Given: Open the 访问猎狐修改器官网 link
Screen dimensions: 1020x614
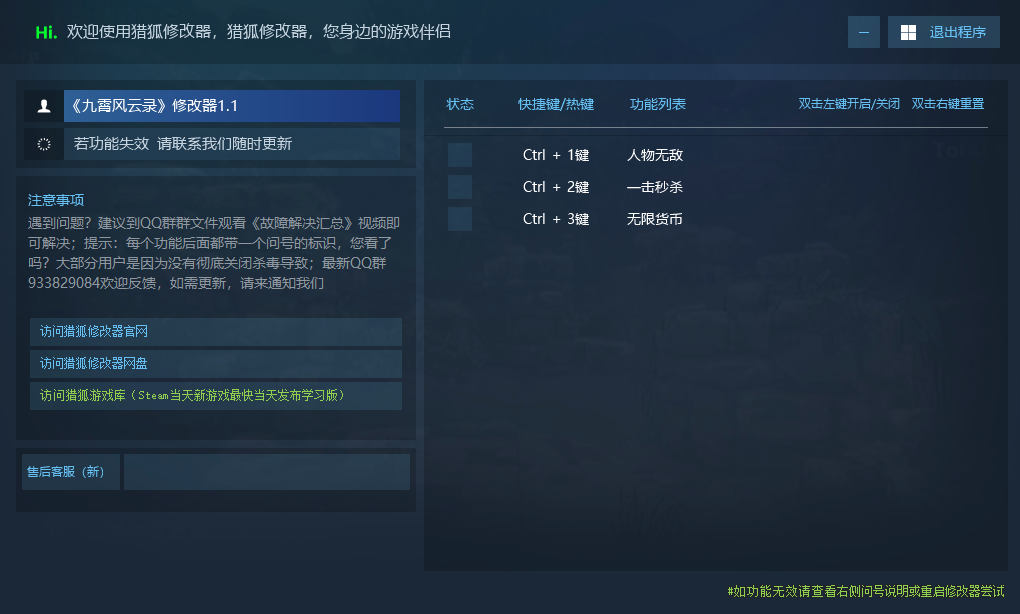Looking at the screenshot, I should point(216,332).
